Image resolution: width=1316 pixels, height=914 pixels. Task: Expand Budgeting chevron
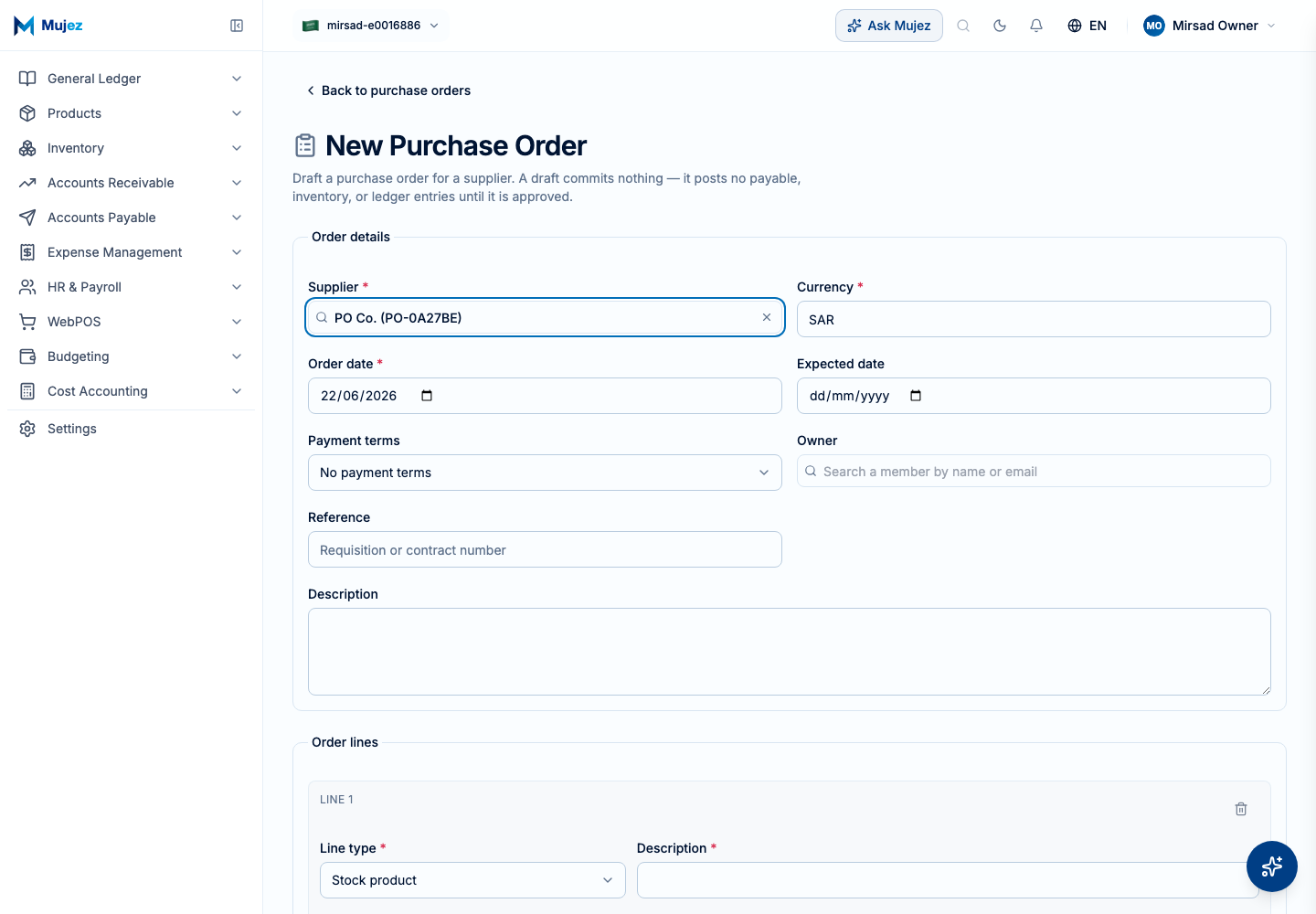click(x=237, y=356)
